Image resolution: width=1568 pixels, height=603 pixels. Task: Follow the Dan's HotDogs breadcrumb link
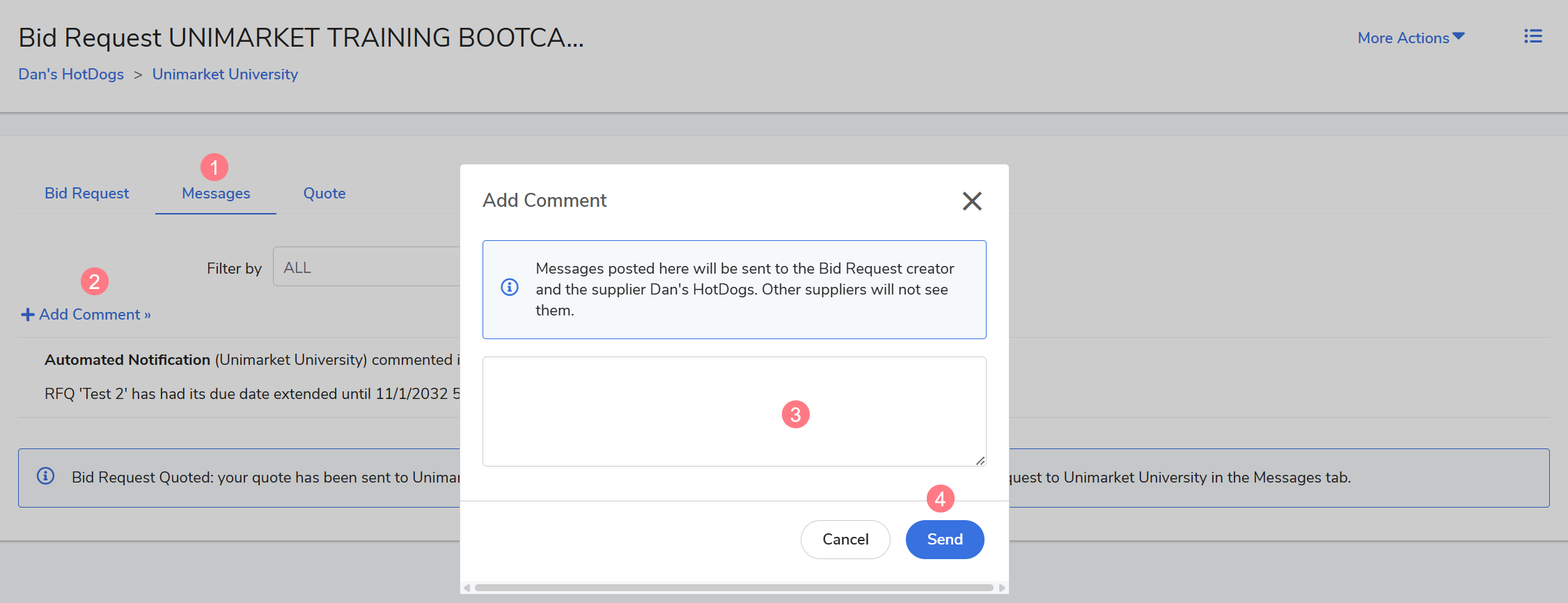tap(71, 75)
